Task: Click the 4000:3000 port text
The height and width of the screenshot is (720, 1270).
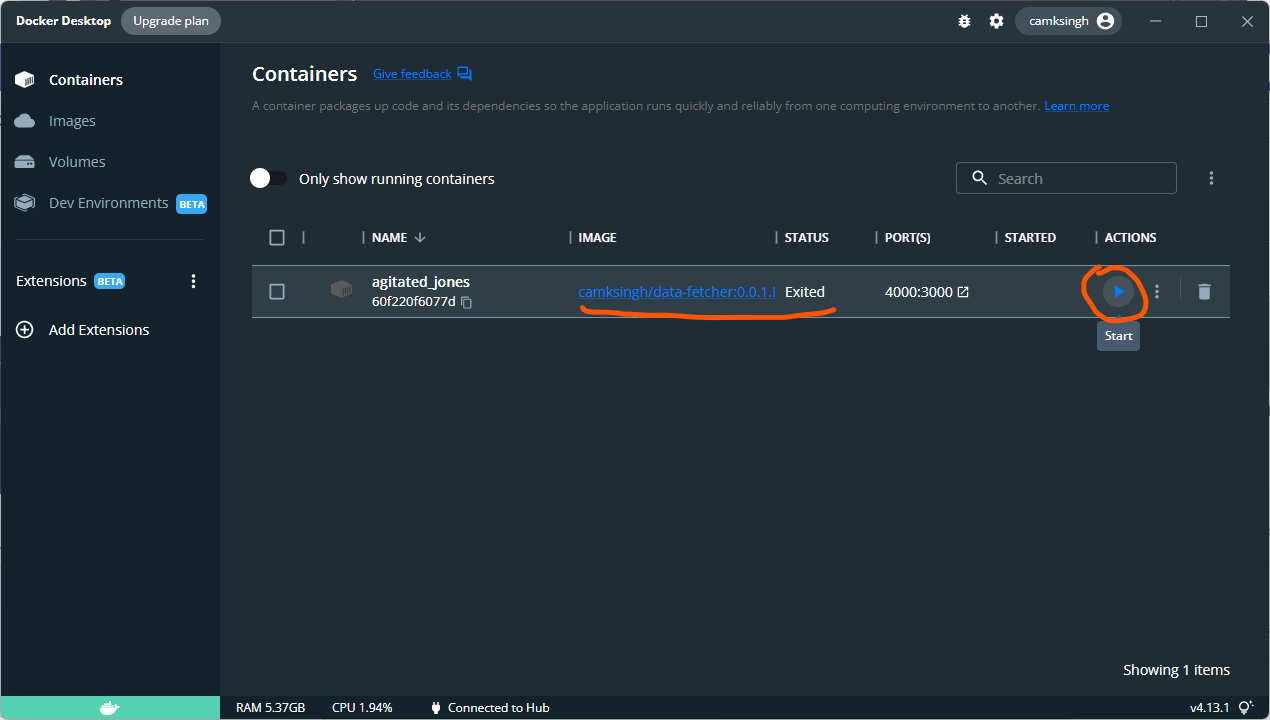Action: pos(919,292)
